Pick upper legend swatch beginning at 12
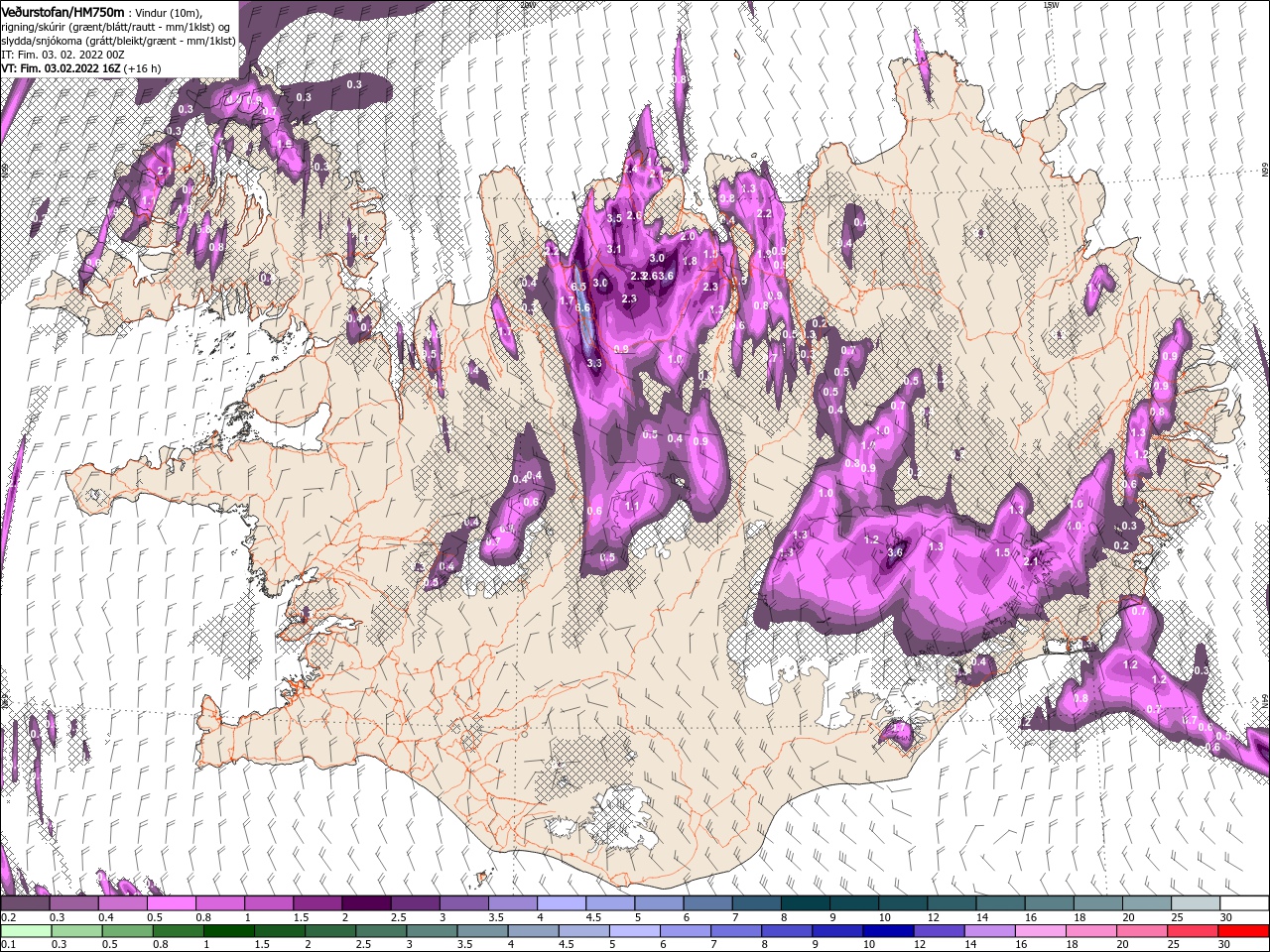 click(x=951, y=903)
